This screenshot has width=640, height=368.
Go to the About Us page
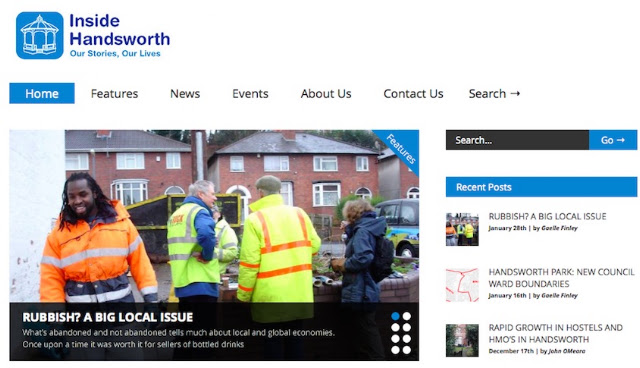tap(326, 93)
